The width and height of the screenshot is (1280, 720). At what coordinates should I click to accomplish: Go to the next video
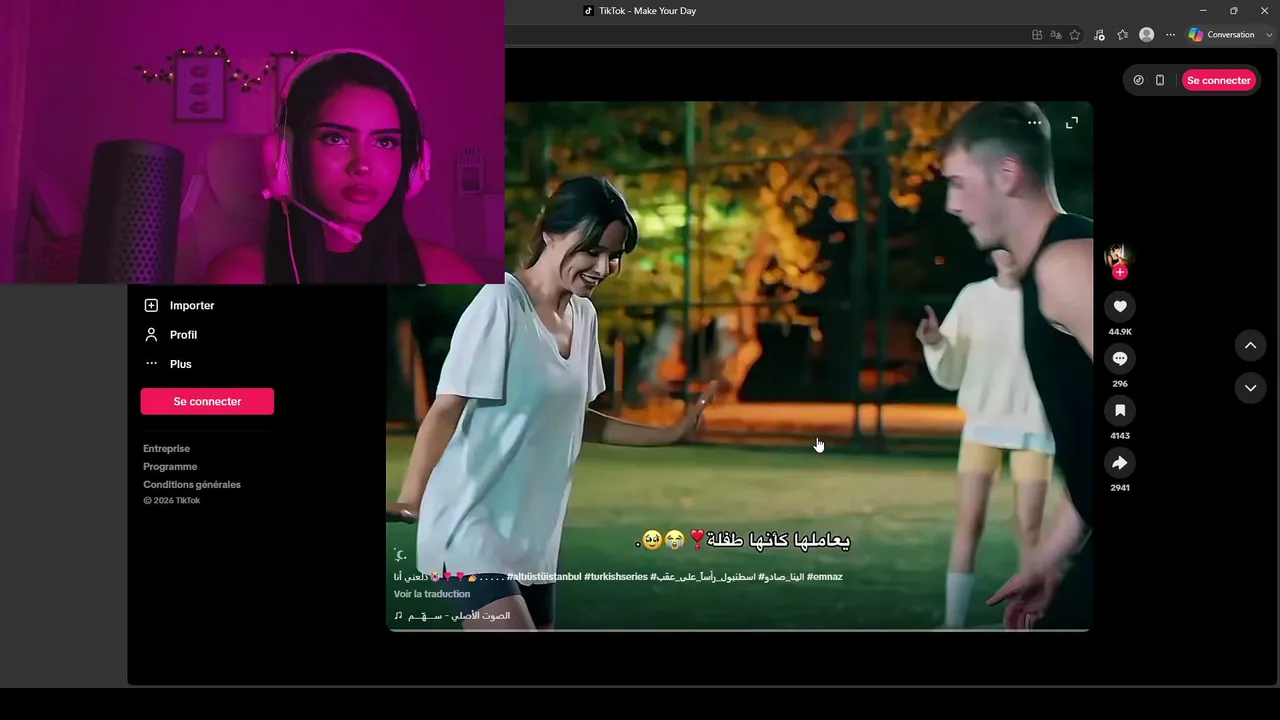click(x=1250, y=387)
